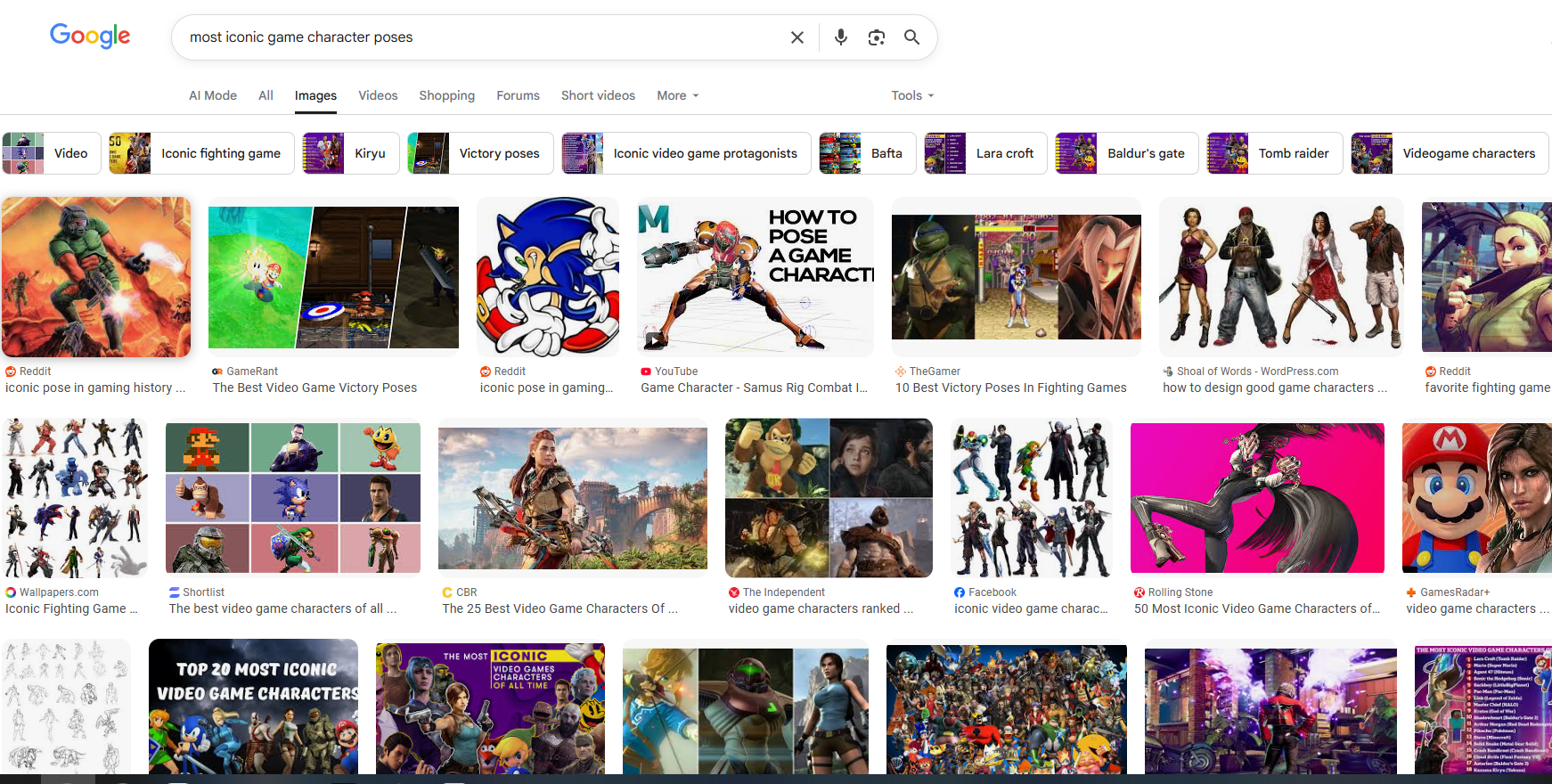Submit search with magnifying glass icon
1552x784 pixels.
pyautogui.click(x=911, y=37)
